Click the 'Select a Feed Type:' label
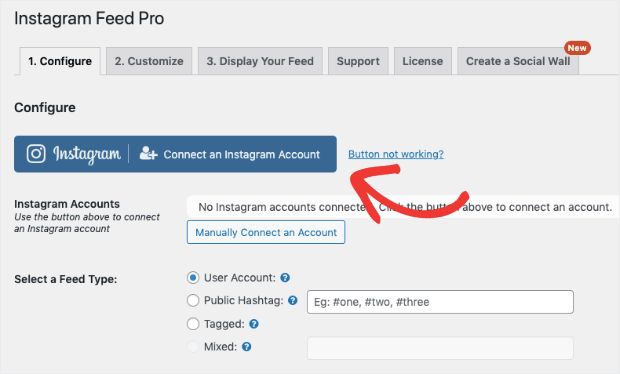Viewport: 620px width, 374px height. (66, 279)
